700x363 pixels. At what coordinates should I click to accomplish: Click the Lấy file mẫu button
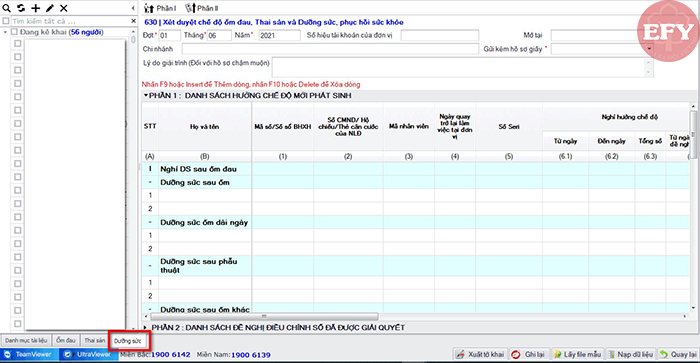(x=577, y=355)
